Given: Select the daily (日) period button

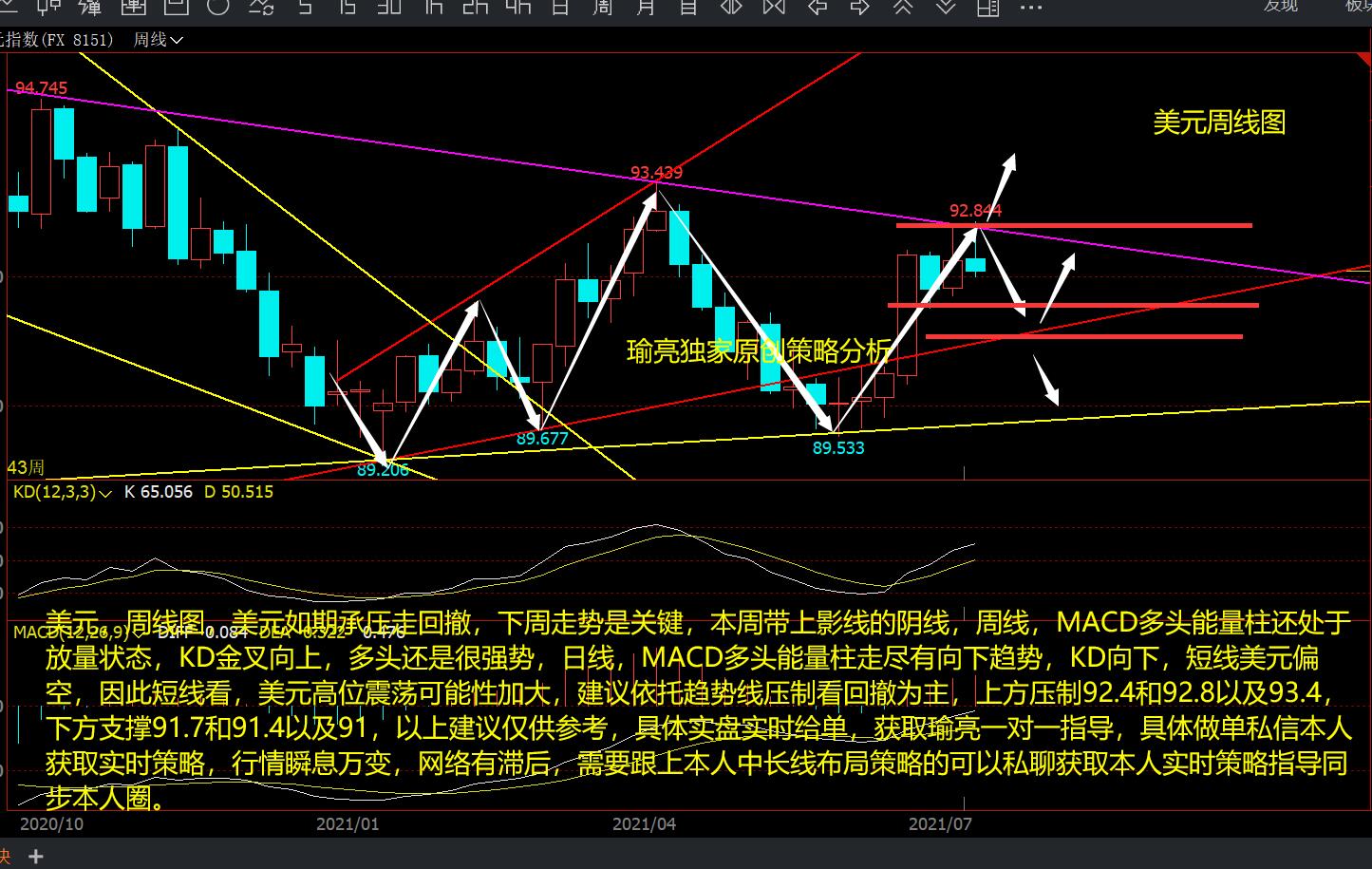Looking at the screenshot, I should tap(560, 8).
